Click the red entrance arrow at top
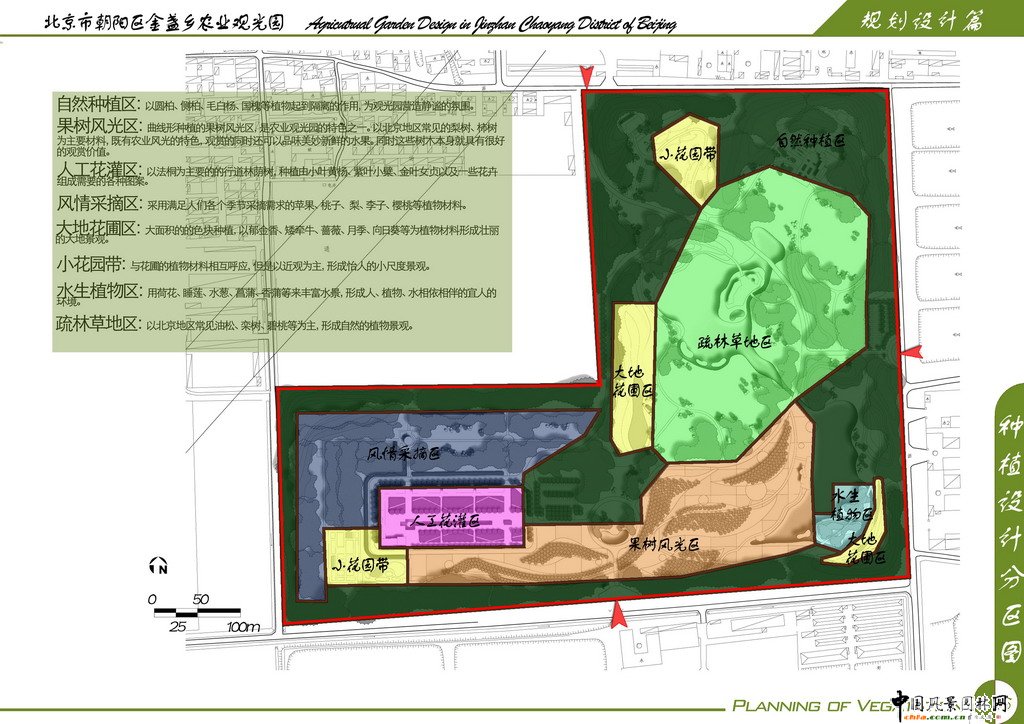The image size is (1024, 724). pos(587,76)
